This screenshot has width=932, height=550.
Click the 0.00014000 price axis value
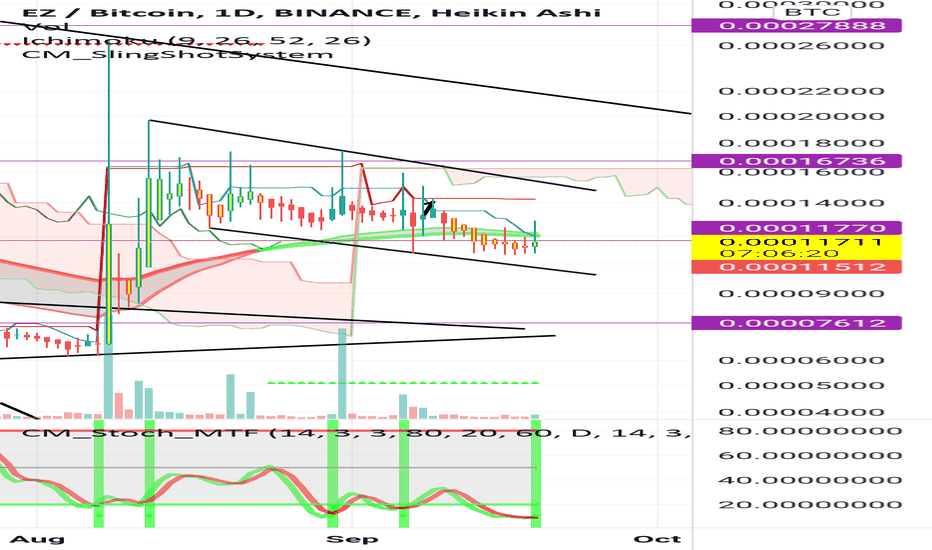801,203
